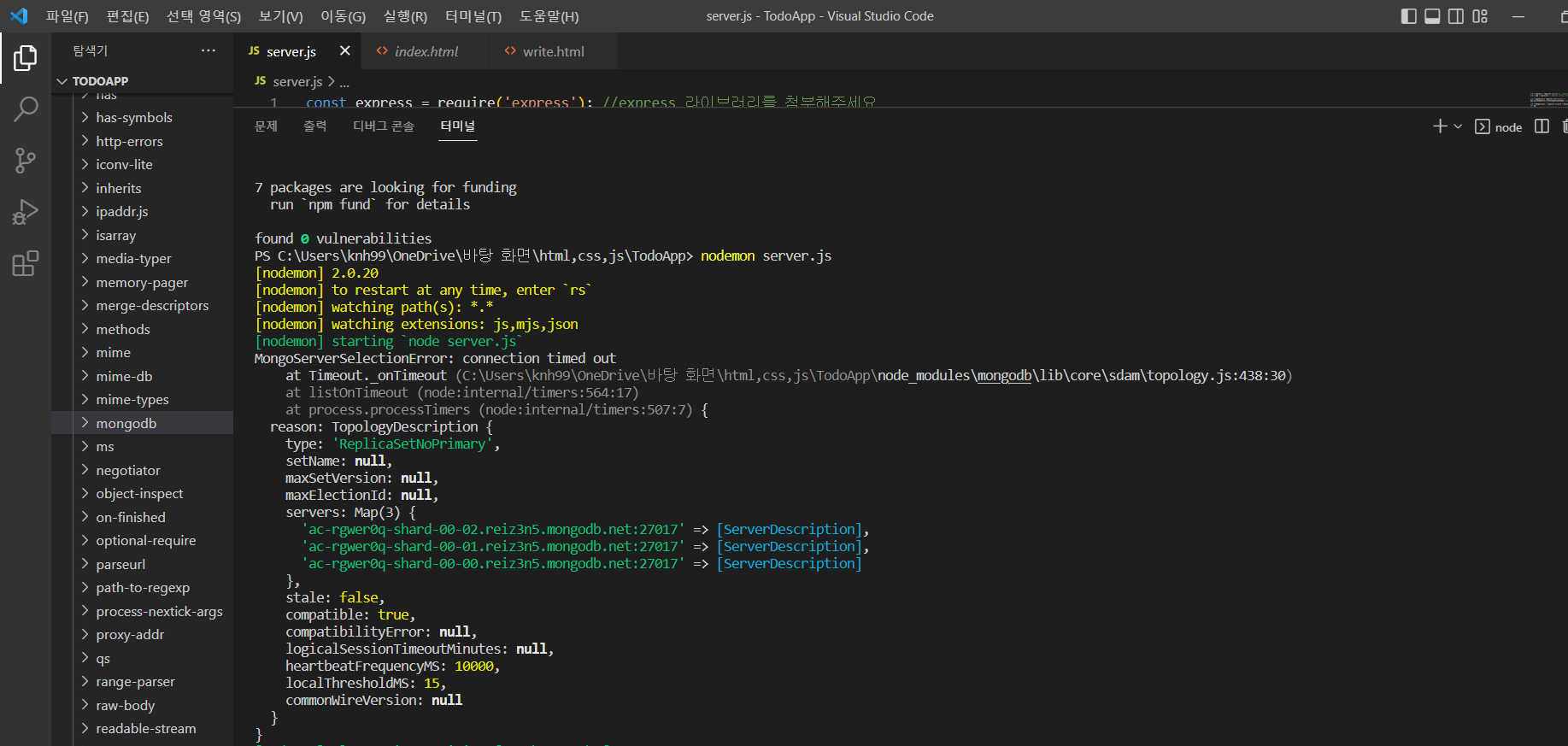This screenshot has height=746, width=1568.
Task: Switch to index.html editor tab
Action: click(x=426, y=51)
